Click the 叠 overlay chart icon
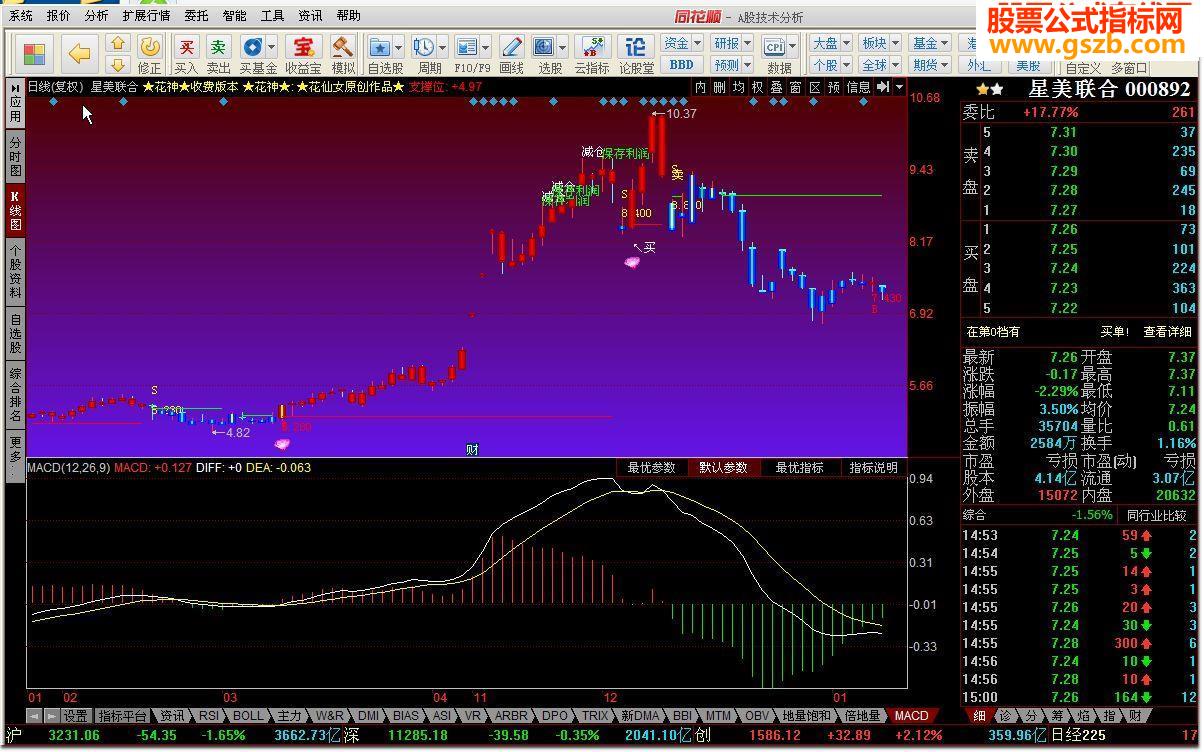 click(776, 87)
